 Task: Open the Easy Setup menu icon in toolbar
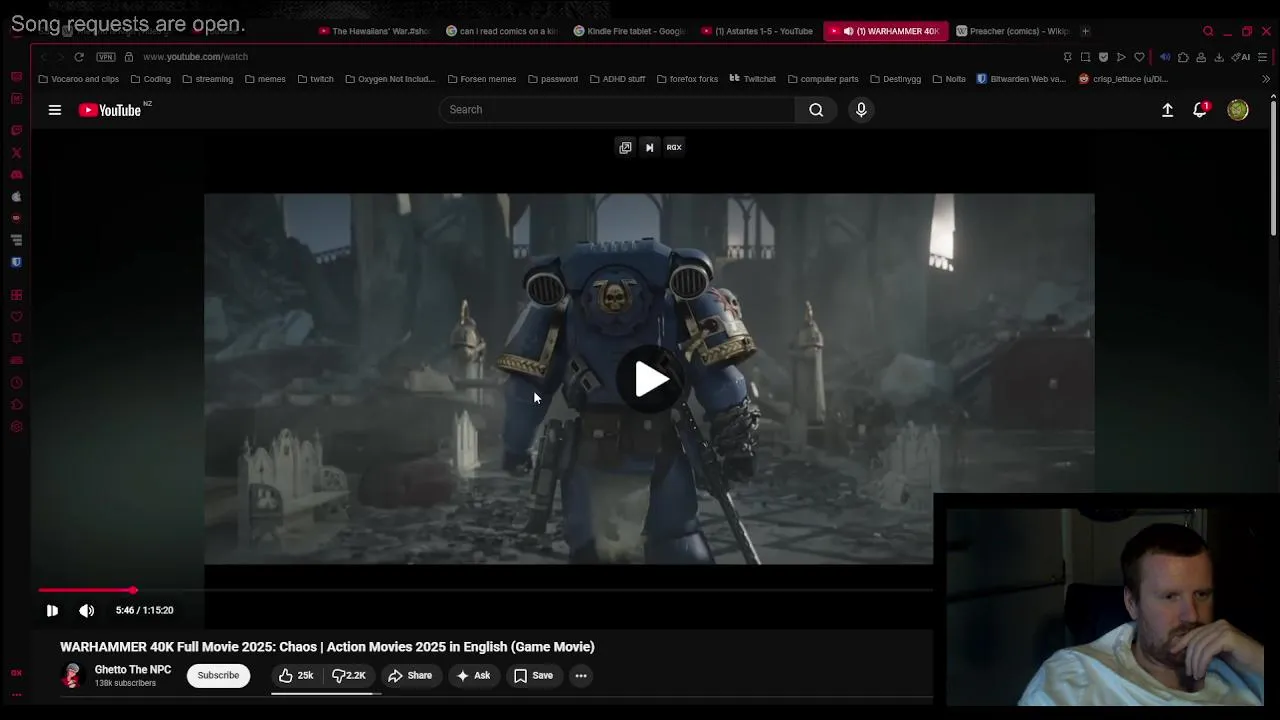[x=1262, y=57]
